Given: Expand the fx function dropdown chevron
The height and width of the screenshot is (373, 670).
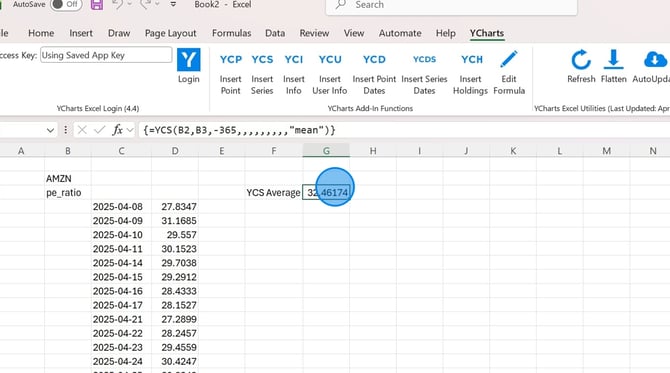Looking at the screenshot, I should click(x=130, y=130).
